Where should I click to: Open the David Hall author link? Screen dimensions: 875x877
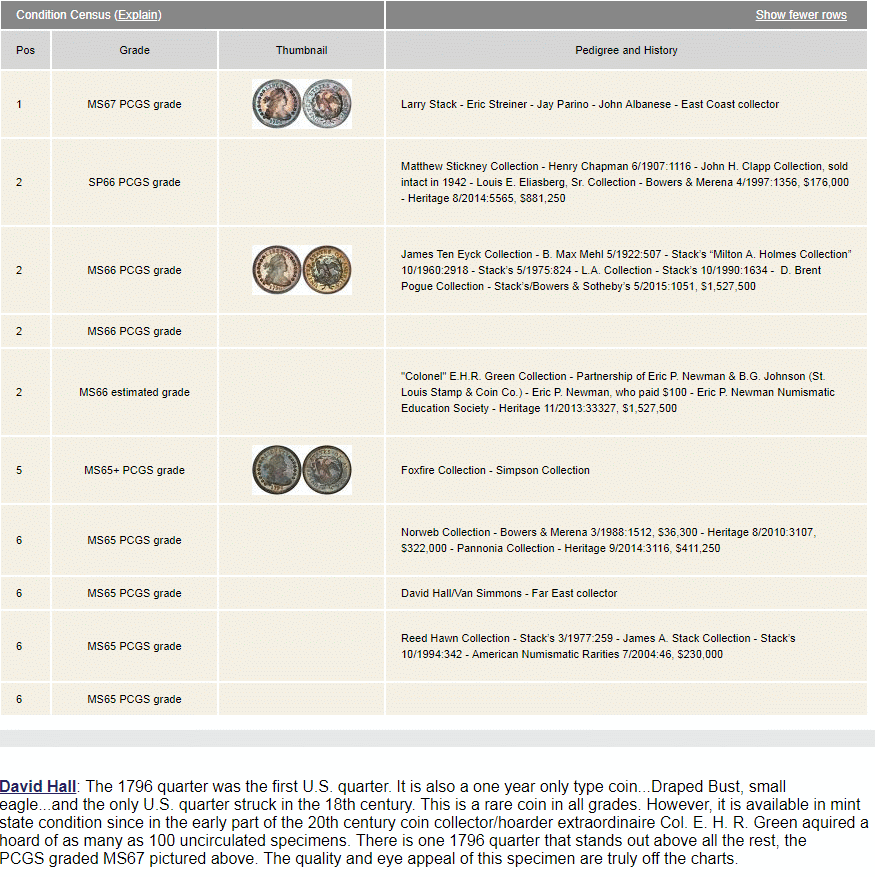pyautogui.click(x=37, y=786)
